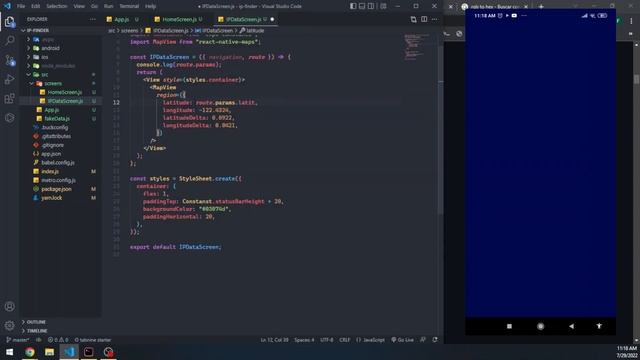Screen dimensions: 640x360
Task: Change line ending via CRLF indicator
Action: (x=344, y=340)
